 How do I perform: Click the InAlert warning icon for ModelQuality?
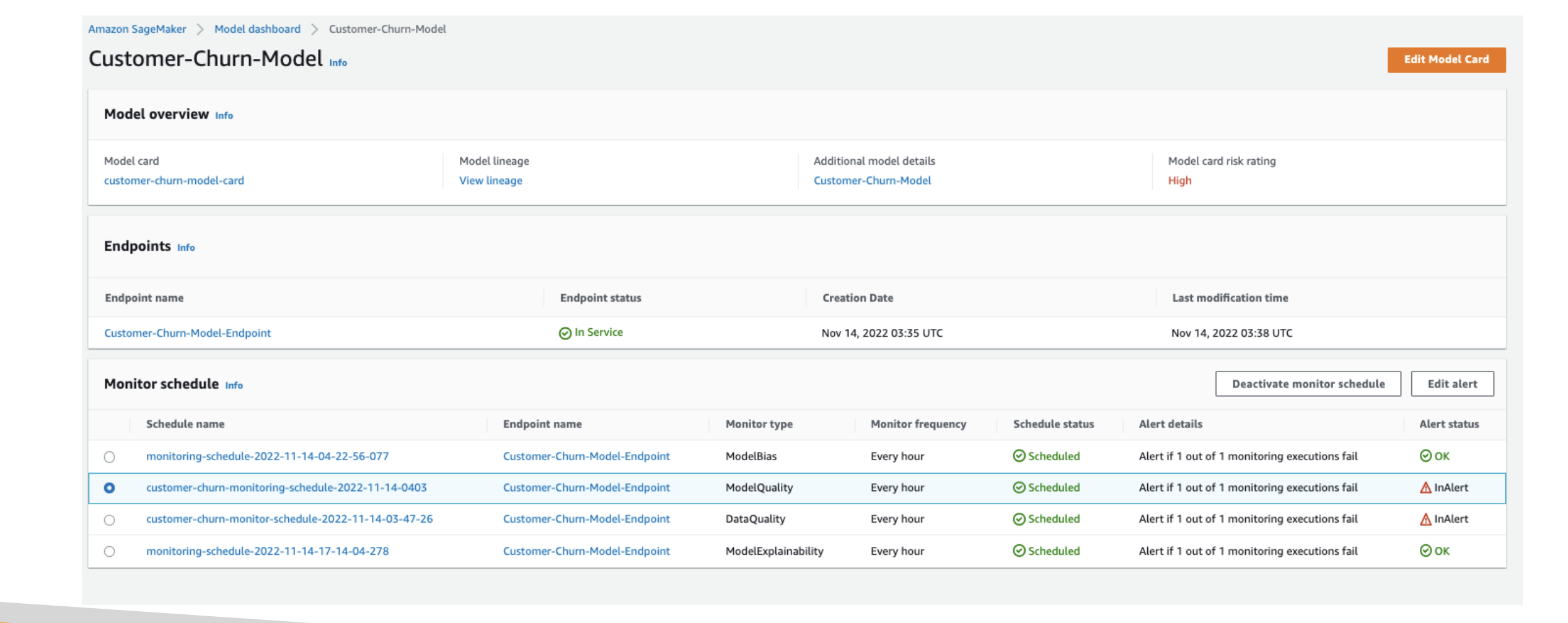1425,488
